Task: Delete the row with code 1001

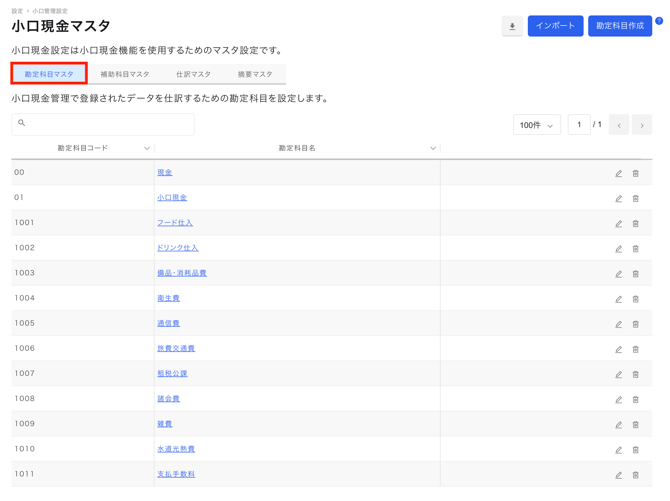Action: tap(635, 224)
